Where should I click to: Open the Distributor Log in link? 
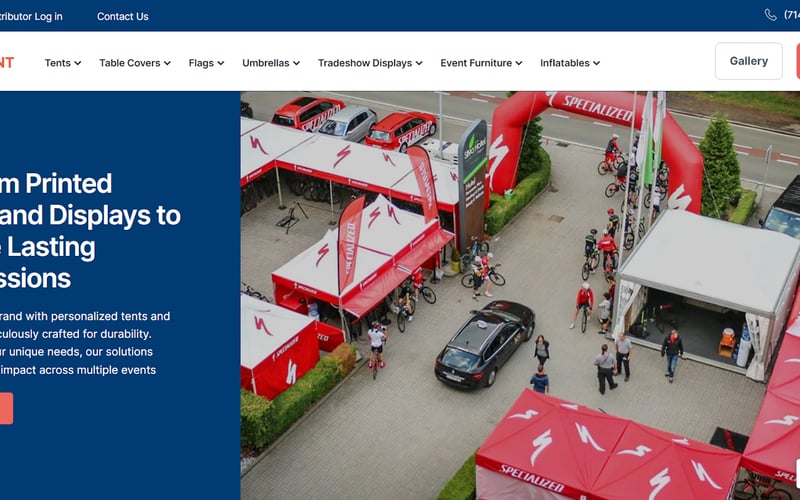tap(31, 16)
